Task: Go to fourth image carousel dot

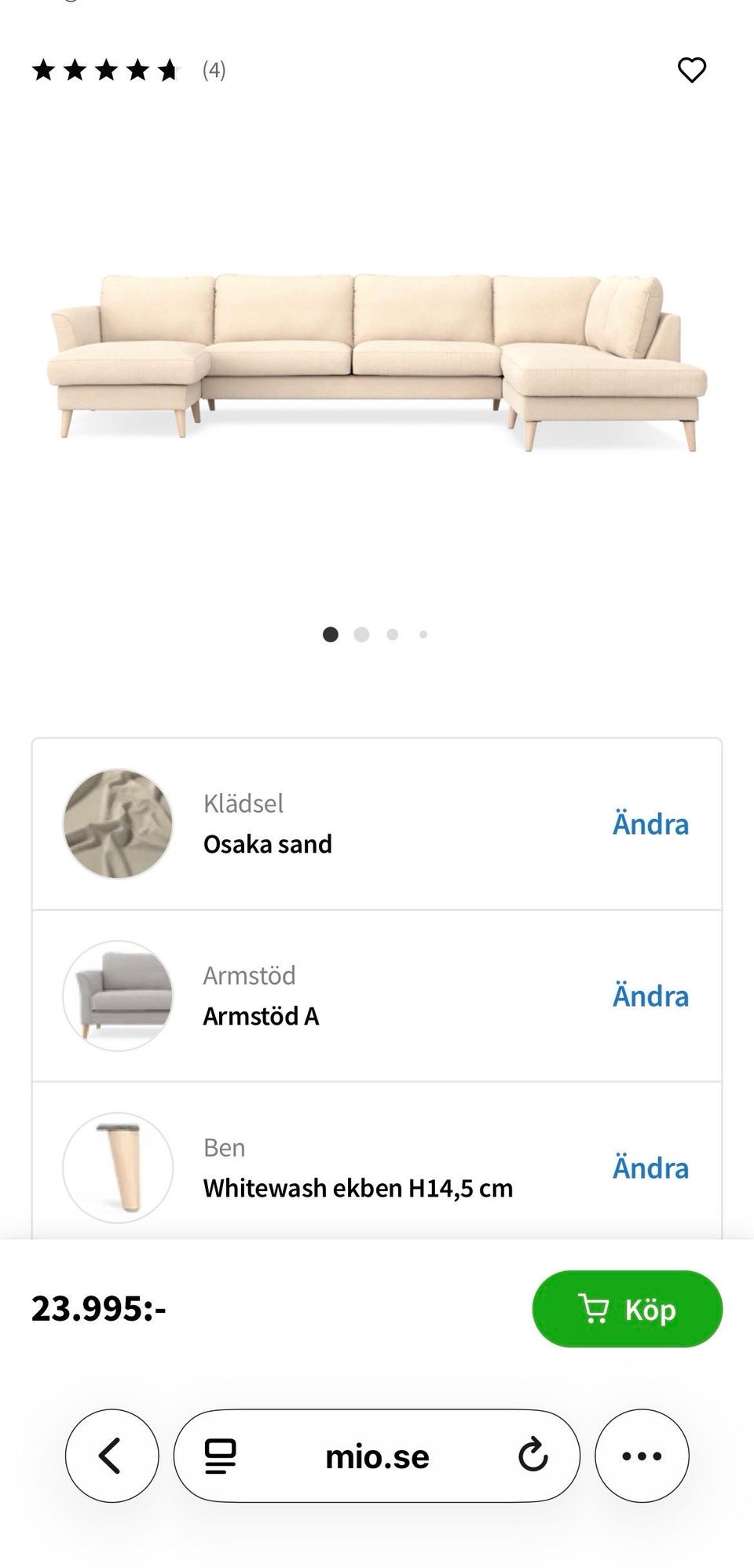Action: pos(423,634)
